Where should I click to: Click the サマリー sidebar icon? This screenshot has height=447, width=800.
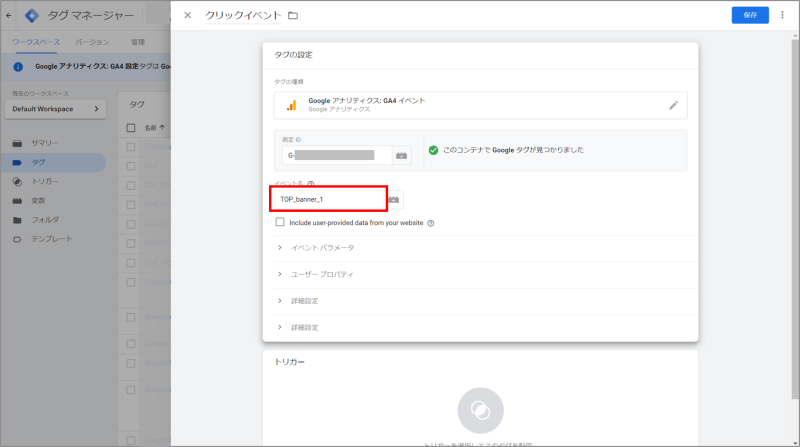(x=17, y=143)
